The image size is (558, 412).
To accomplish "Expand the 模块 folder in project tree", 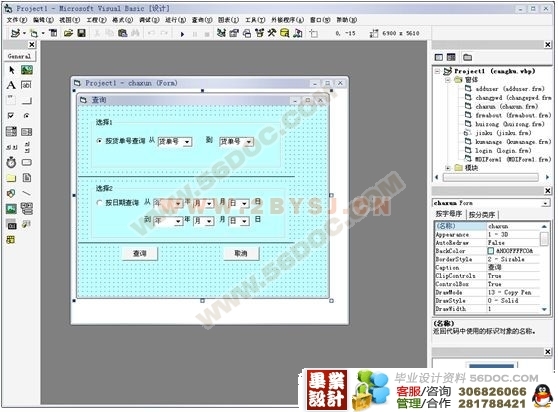I will tap(448, 168).
